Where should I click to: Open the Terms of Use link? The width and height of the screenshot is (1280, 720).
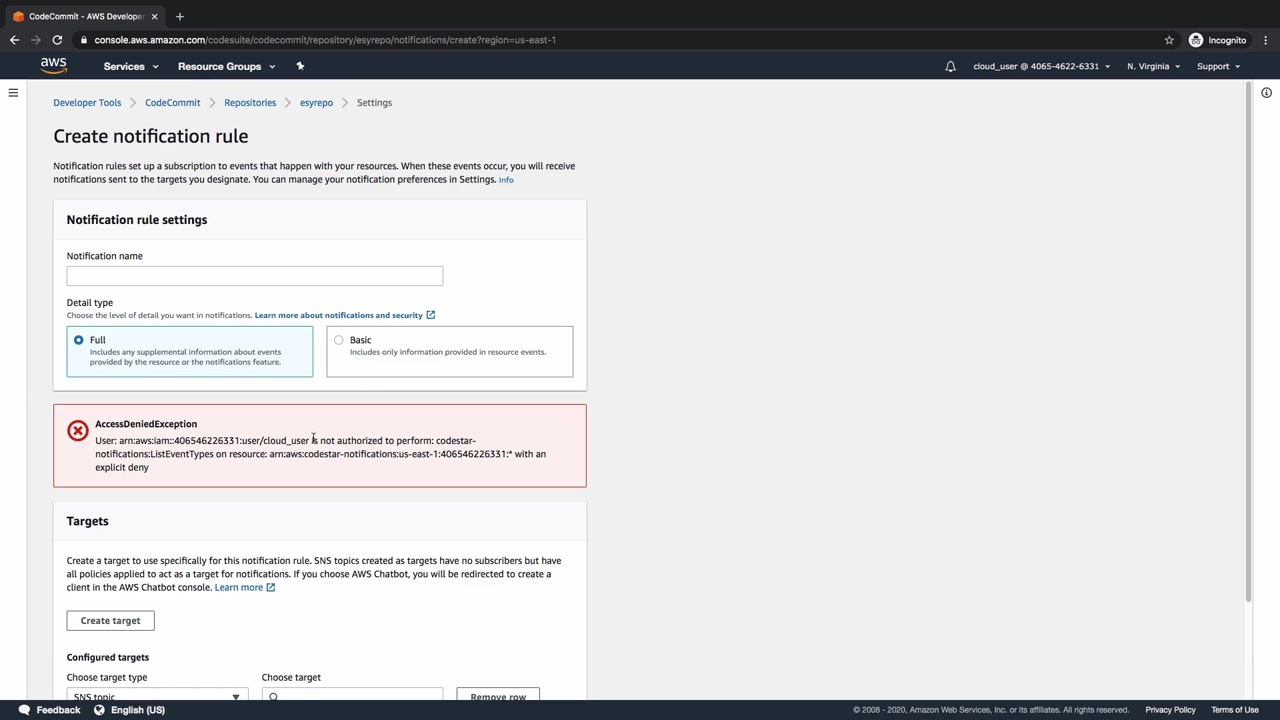[x=1235, y=710]
